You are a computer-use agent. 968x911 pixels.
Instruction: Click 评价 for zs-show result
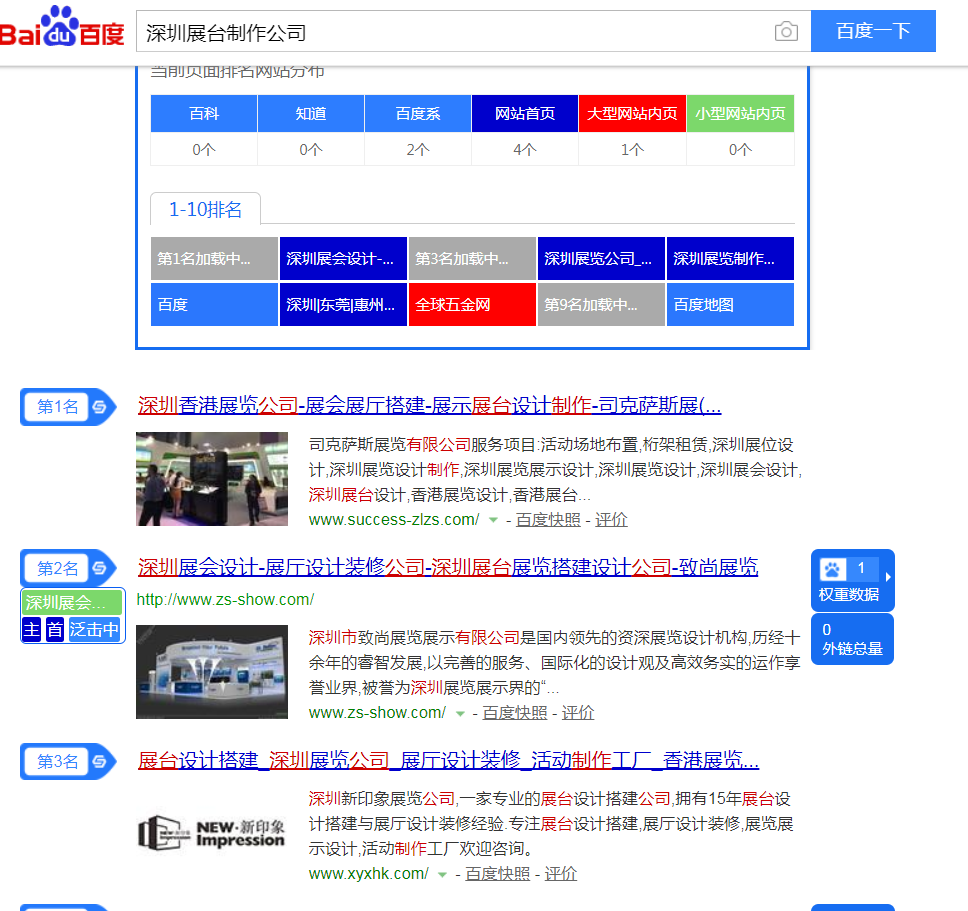pyautogui.click(x=578, y=713)
